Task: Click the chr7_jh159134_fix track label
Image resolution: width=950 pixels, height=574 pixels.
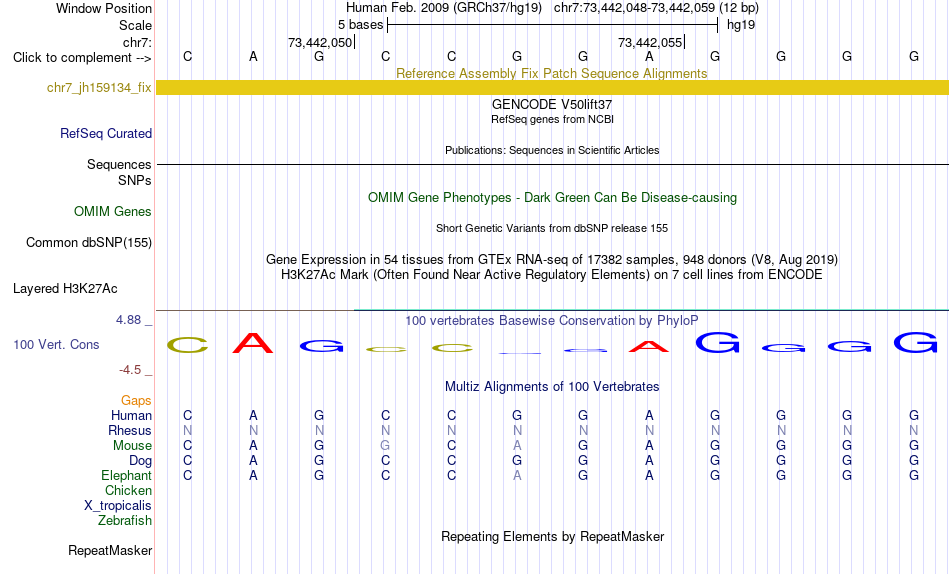Action: (99, 88)
